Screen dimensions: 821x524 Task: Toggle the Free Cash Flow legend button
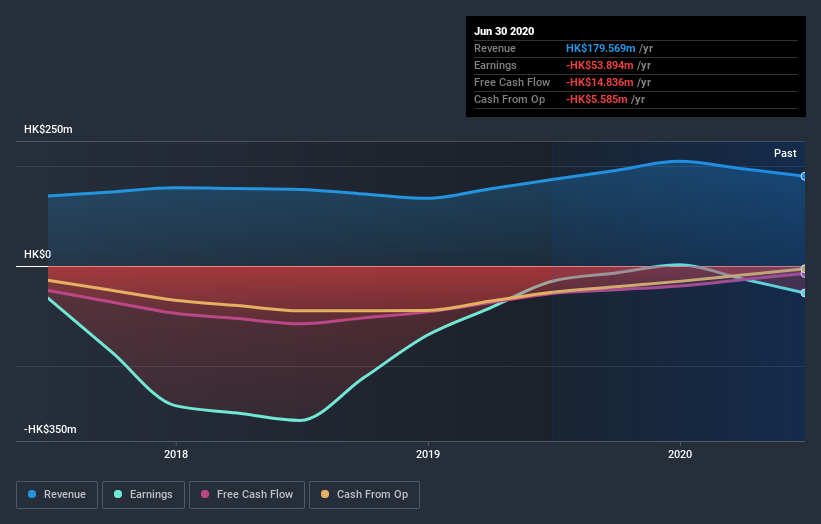point(247,495)
